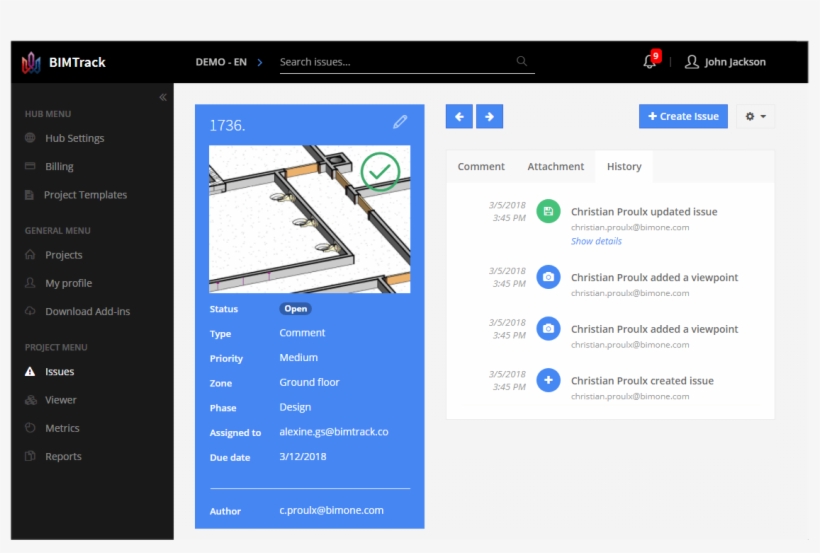This screenshot has height=553, width=820.
Task: Click 'Christian Proulx updated issue' entry
Action: tap(644, 212)
